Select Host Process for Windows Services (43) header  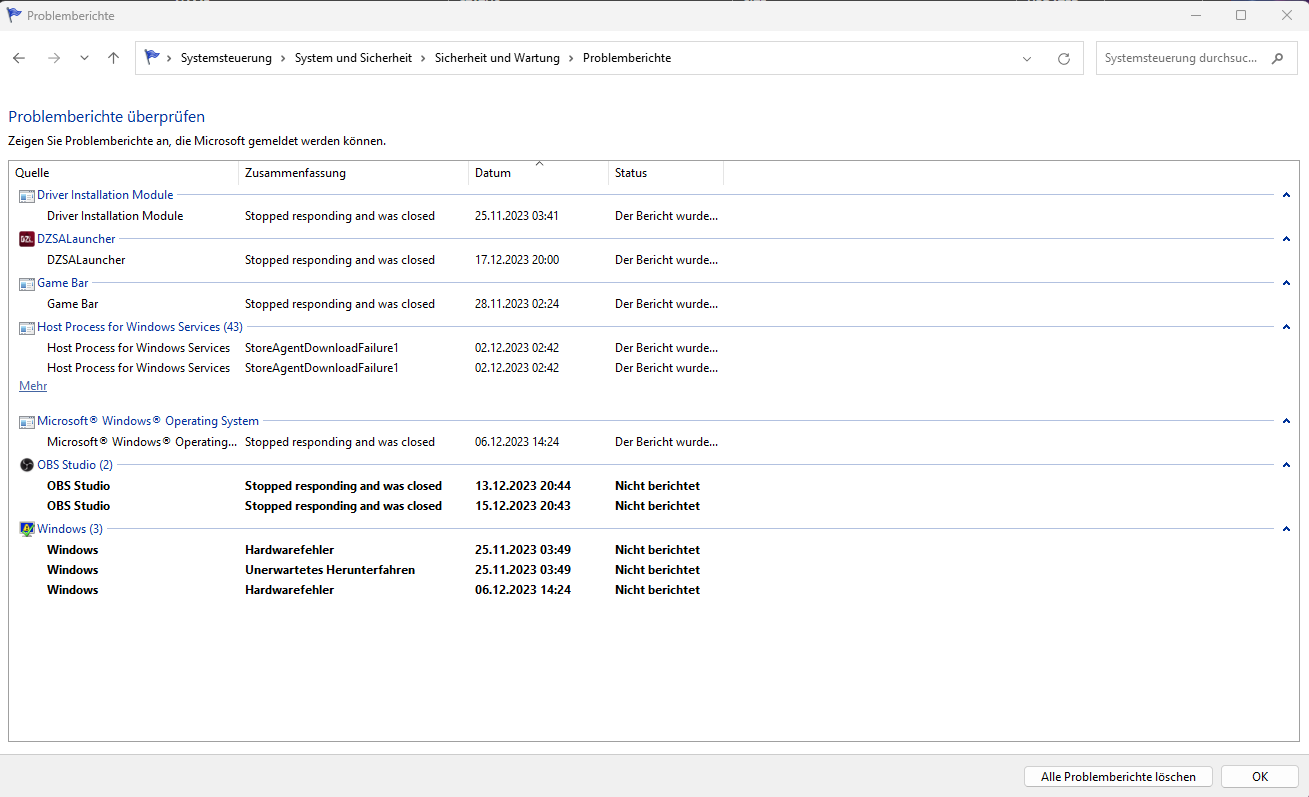pos(140,327)
